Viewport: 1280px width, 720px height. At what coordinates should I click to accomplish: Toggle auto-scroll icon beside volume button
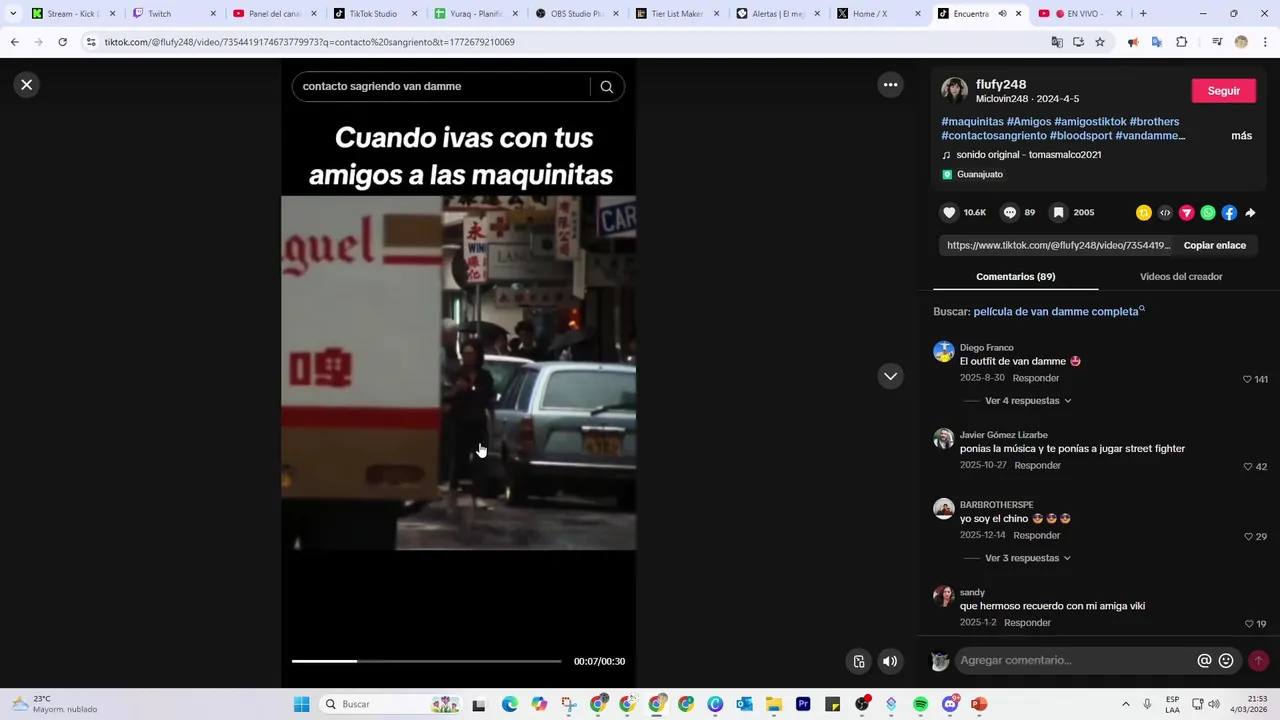pos(859,661)
